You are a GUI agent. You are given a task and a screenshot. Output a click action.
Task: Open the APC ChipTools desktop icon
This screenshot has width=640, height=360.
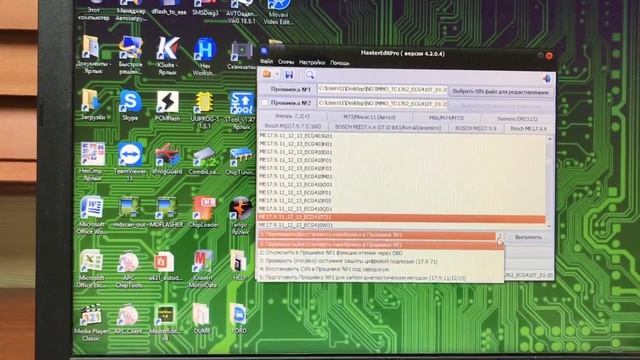point(129,269)
